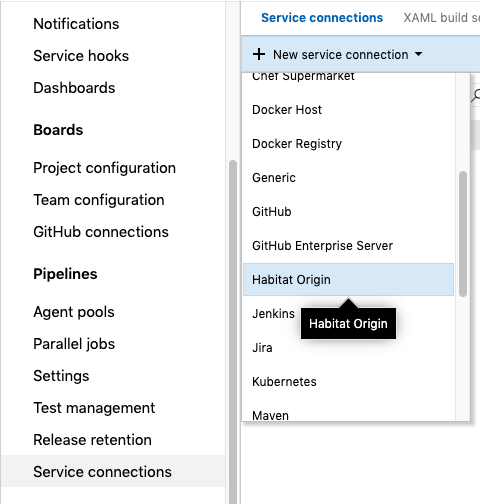Open the XAML build services tab
480x504 pixels.
[442, 18]
